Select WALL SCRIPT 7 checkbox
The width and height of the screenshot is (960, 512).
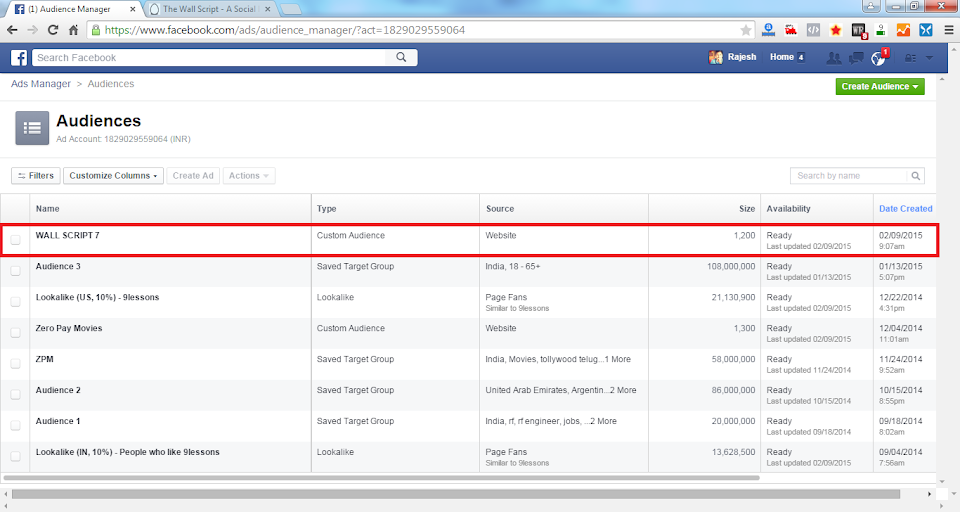point(15,239)
